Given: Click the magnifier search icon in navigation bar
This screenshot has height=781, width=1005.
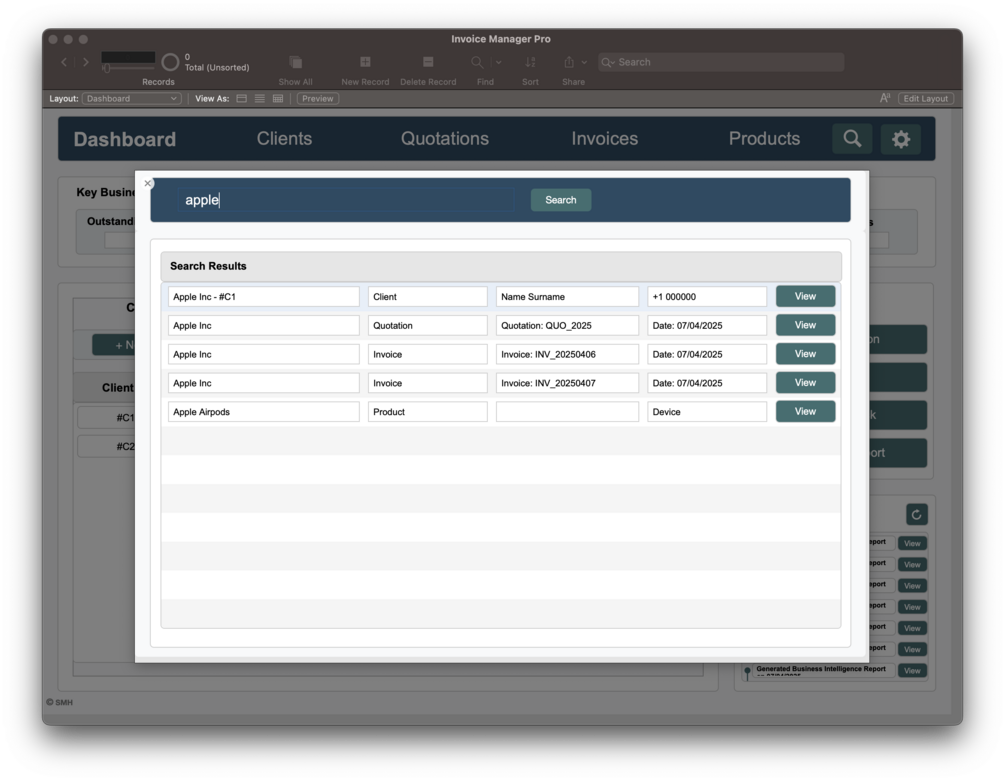Looking at the screenshot, I should click(852, 138).
